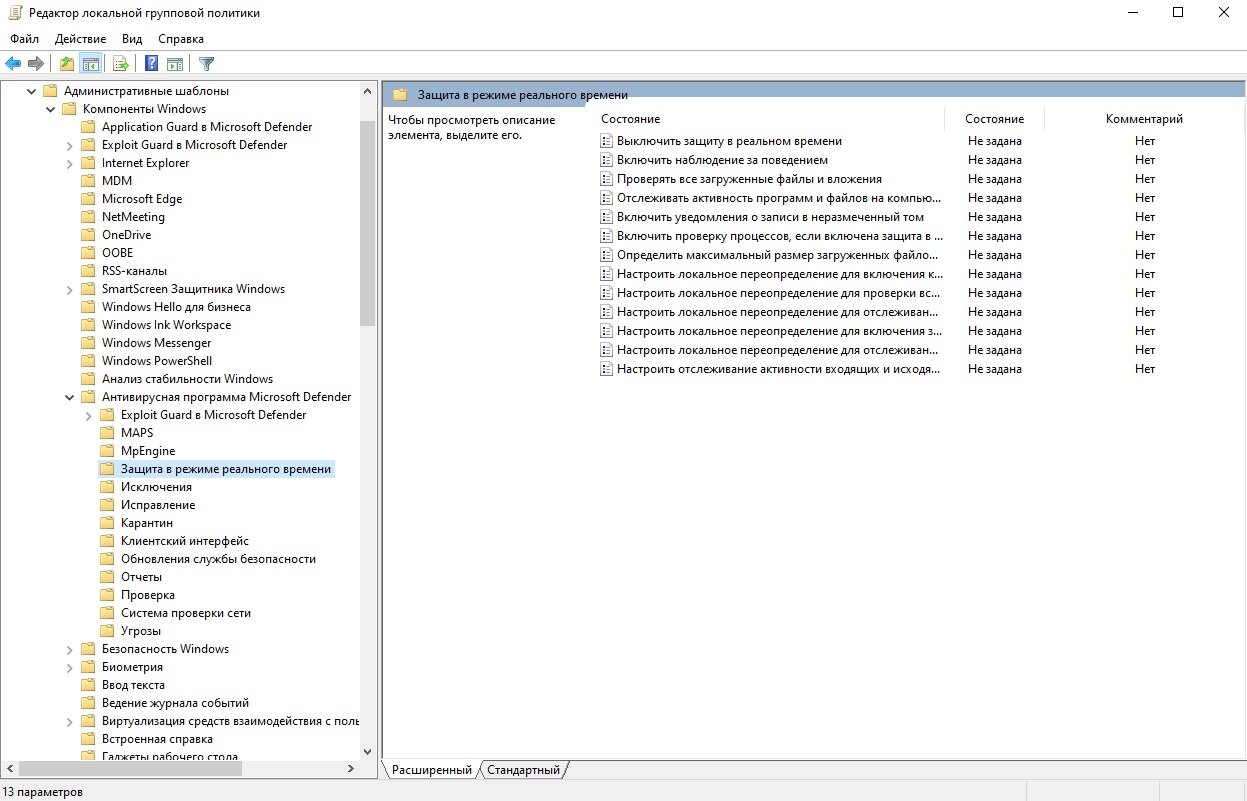1247x801 pixels.
Task: Expand the Безопасность Windows node
Action: tap(69, 649)
